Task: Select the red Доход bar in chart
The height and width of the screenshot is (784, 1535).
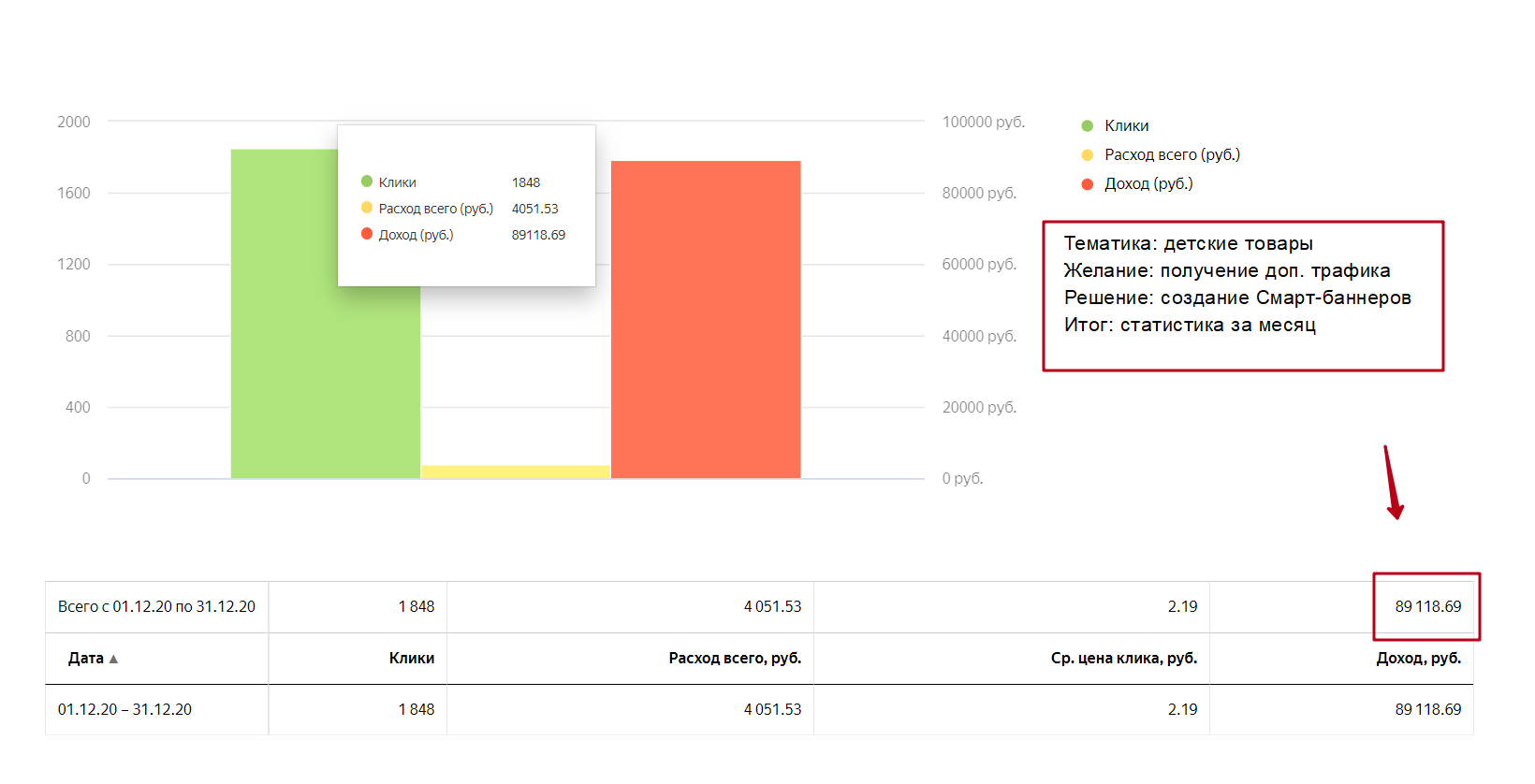Action: tap(706, 319)
